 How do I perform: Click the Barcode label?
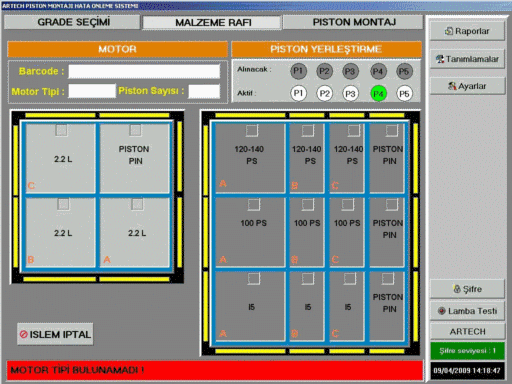pos(41,71)
